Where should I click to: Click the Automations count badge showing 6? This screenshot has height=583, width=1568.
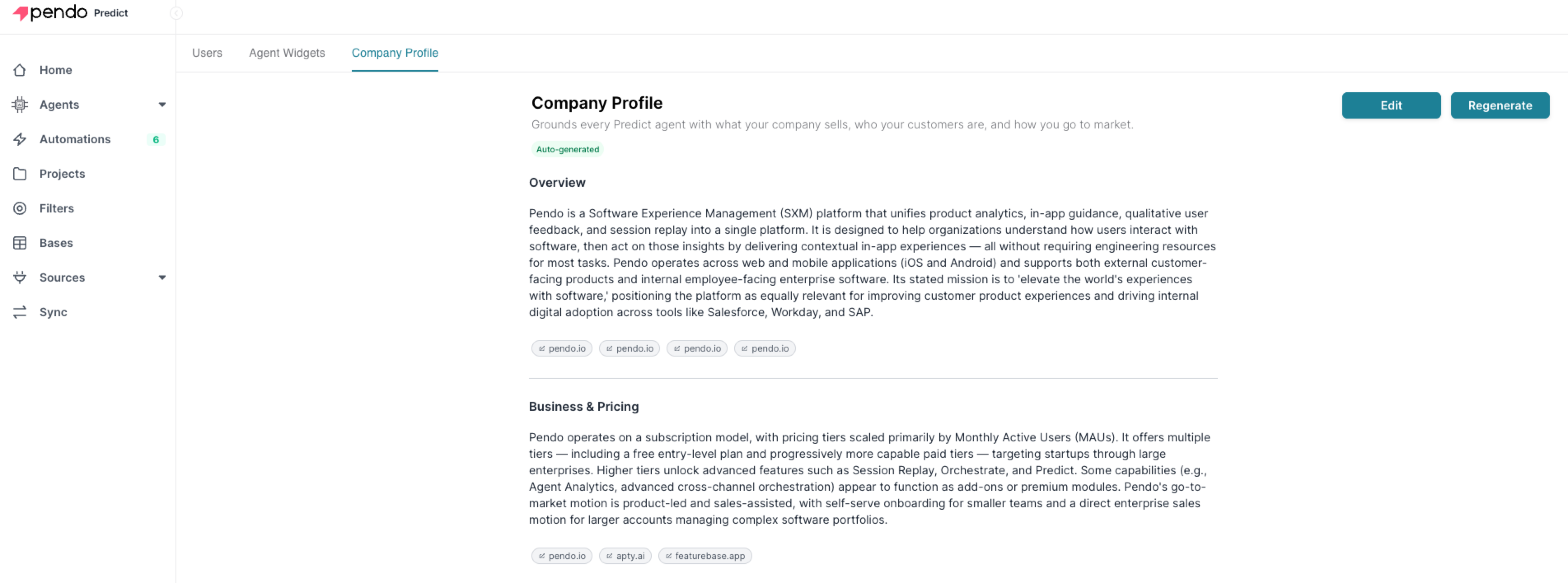point(156,139)
